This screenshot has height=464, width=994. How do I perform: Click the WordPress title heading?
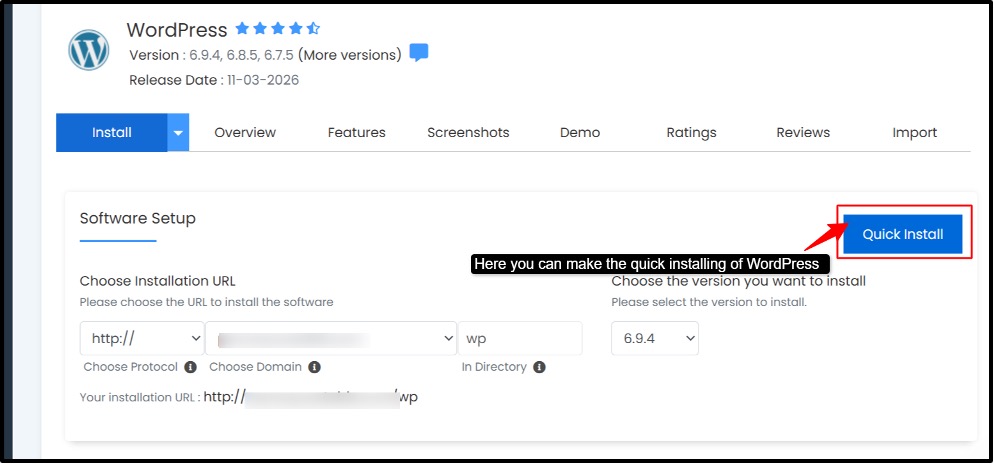[177, 30]
